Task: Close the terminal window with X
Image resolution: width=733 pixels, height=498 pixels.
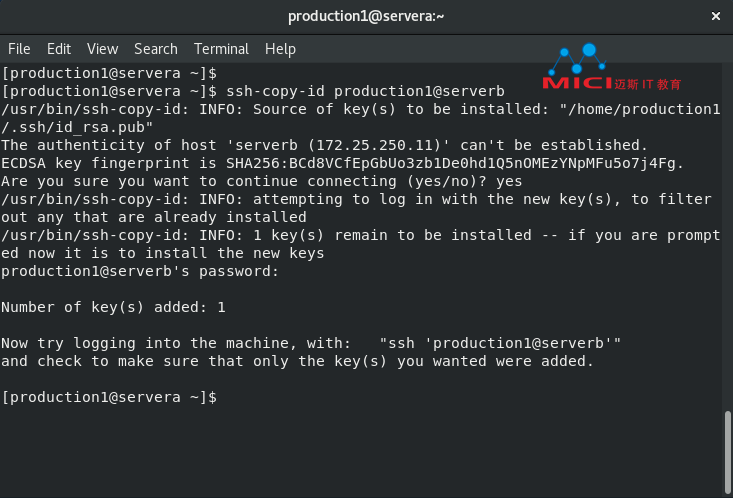Action: (715, 16)
